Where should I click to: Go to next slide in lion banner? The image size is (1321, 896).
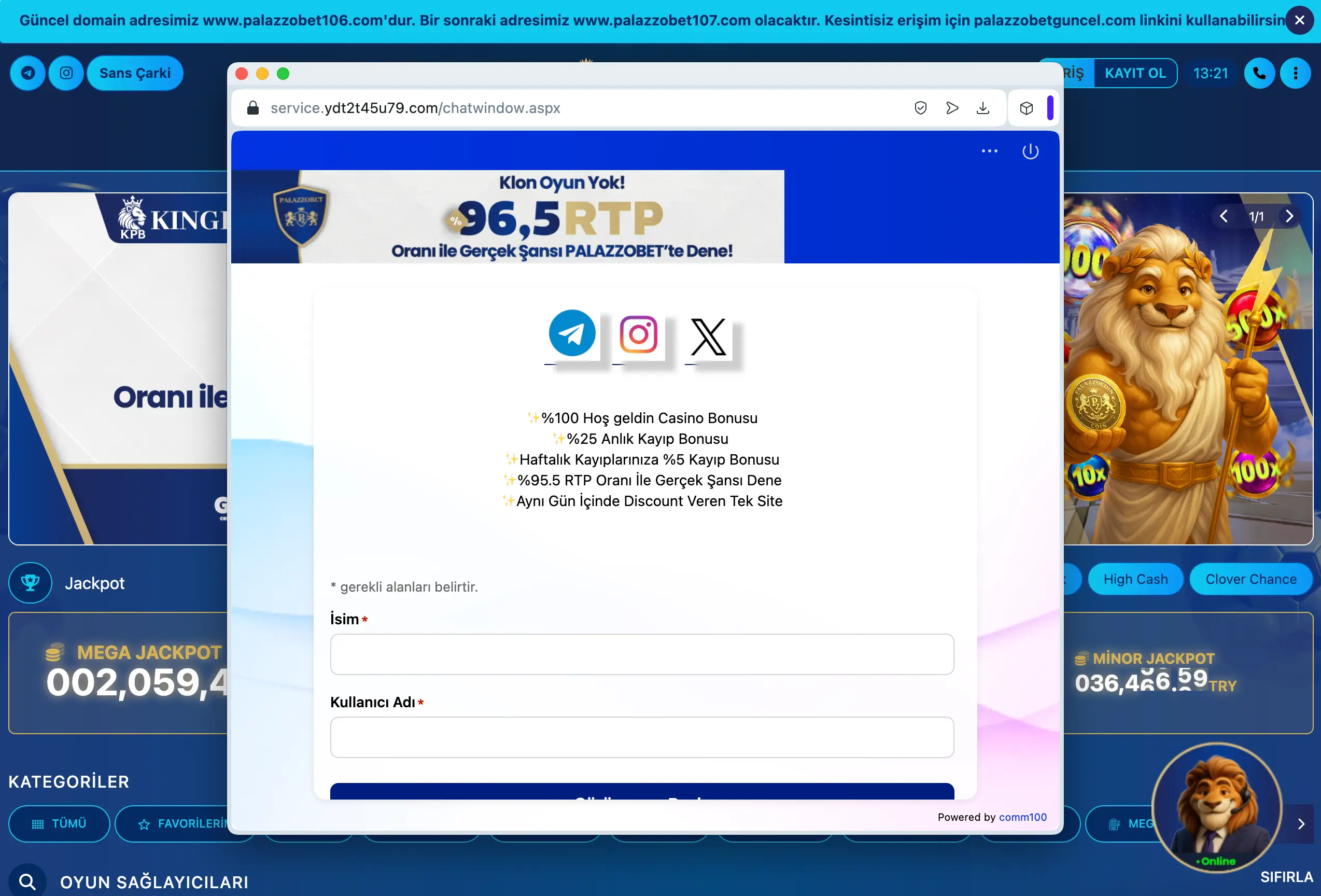coord(1289,216)
